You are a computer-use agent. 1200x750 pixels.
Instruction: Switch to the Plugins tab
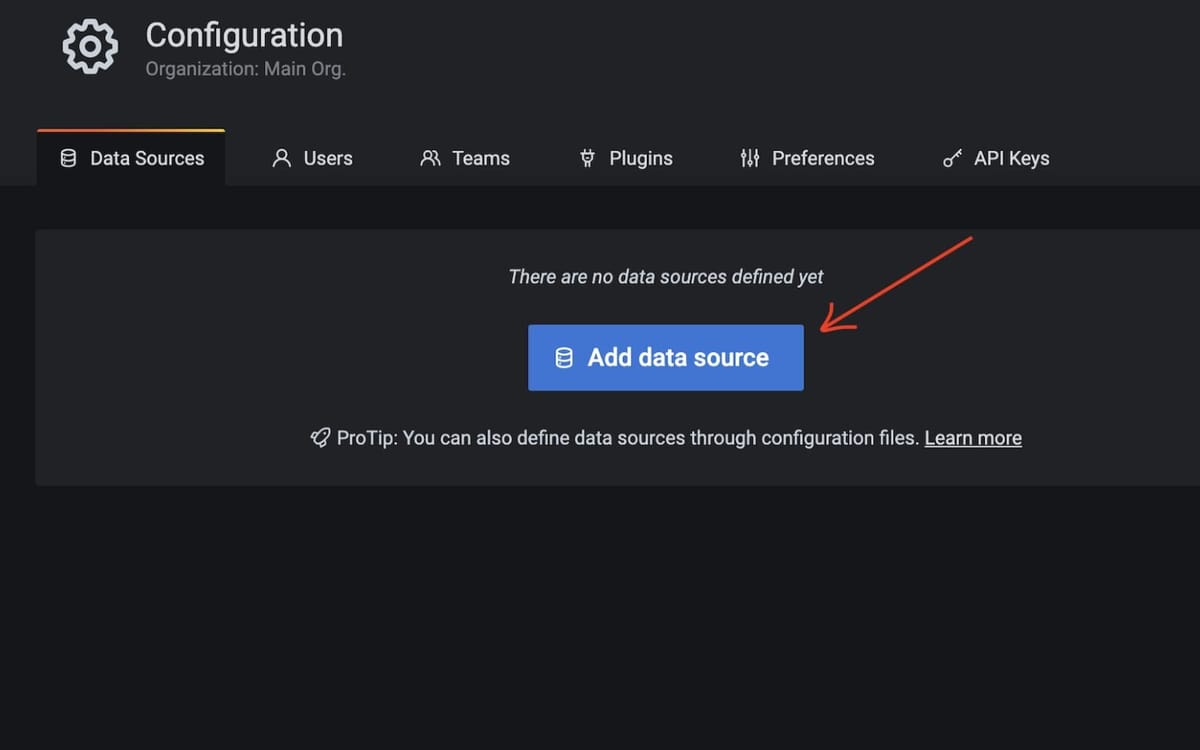(640, 158)
